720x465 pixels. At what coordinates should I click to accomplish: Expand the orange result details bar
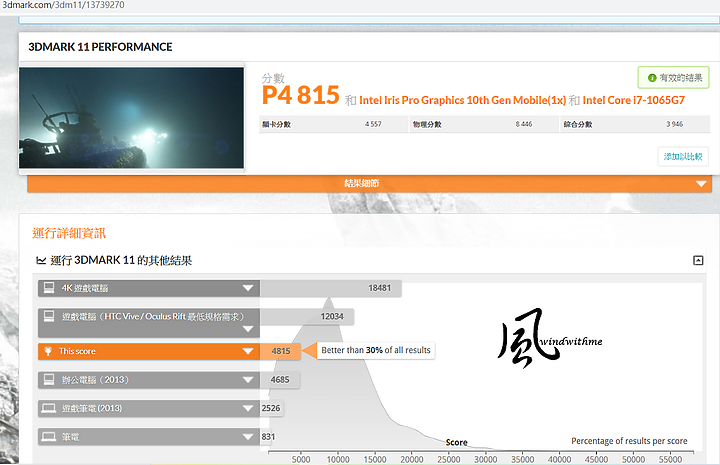click(x=369, y=184)
